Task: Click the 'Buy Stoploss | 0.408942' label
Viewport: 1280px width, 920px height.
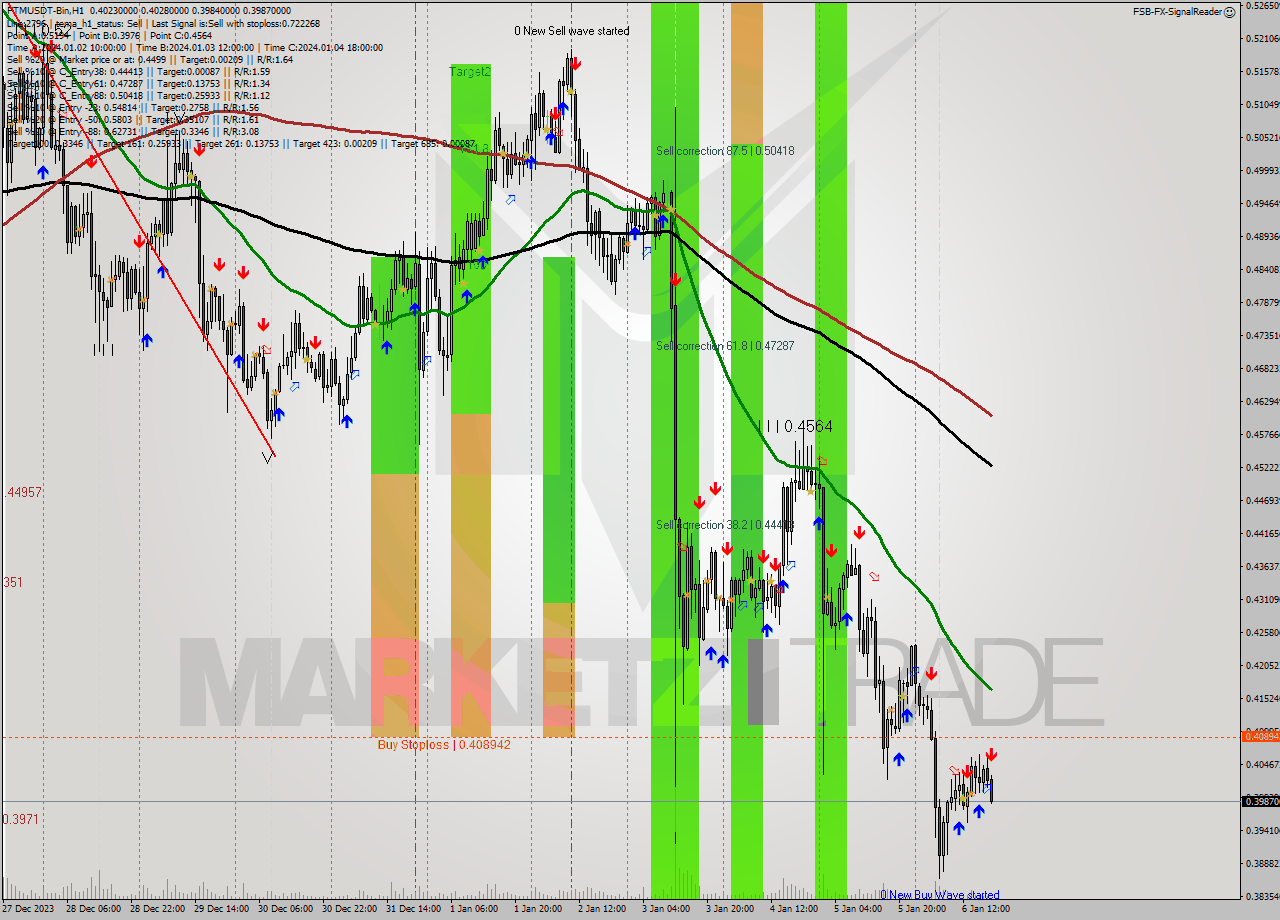Action: pos(444,745)
